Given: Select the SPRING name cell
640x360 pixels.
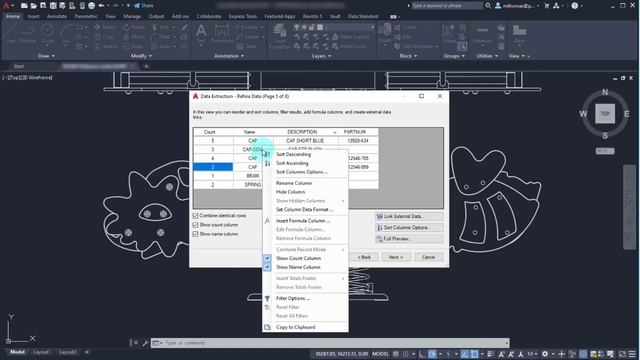Looking at the screenshot, I should click(x=253, y=185).
